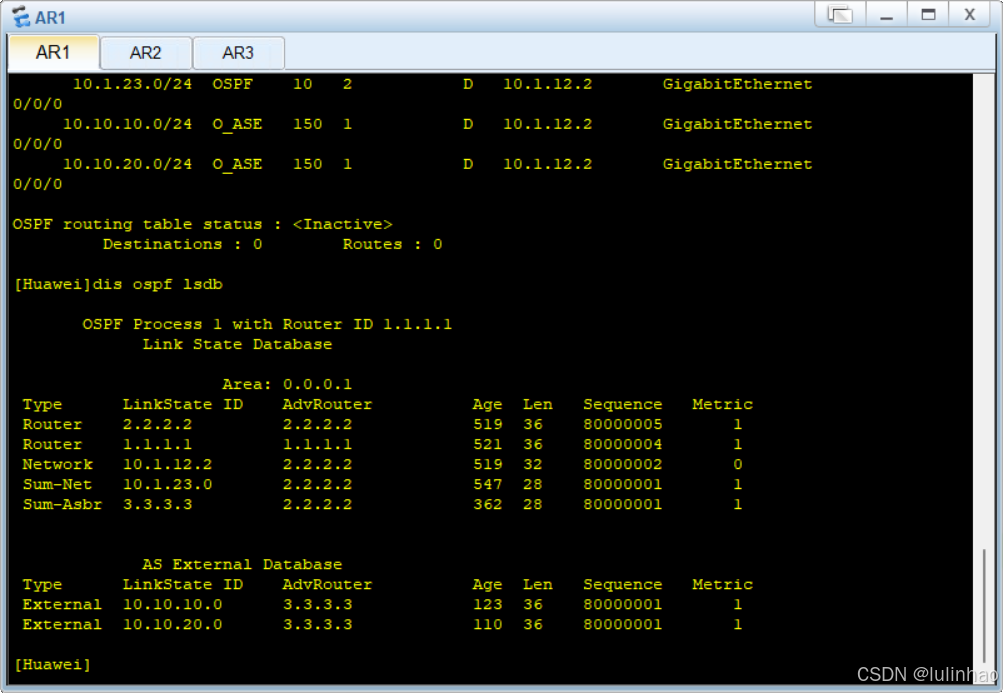Image resolution: width=1003 pixels, height=693 pixels.
Task: Maximize the AR1 terminal window
Action: pyautogui.click(x=928, y=14)
